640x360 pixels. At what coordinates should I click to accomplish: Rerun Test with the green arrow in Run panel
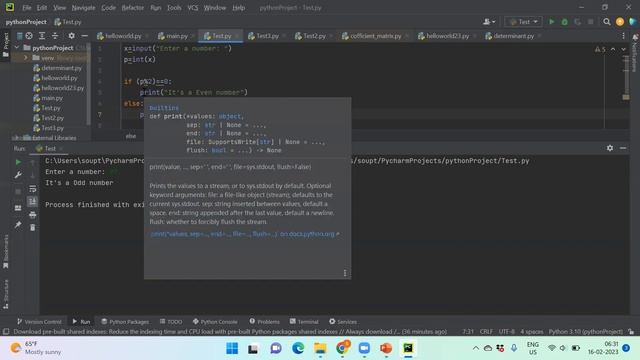point(18,162)
